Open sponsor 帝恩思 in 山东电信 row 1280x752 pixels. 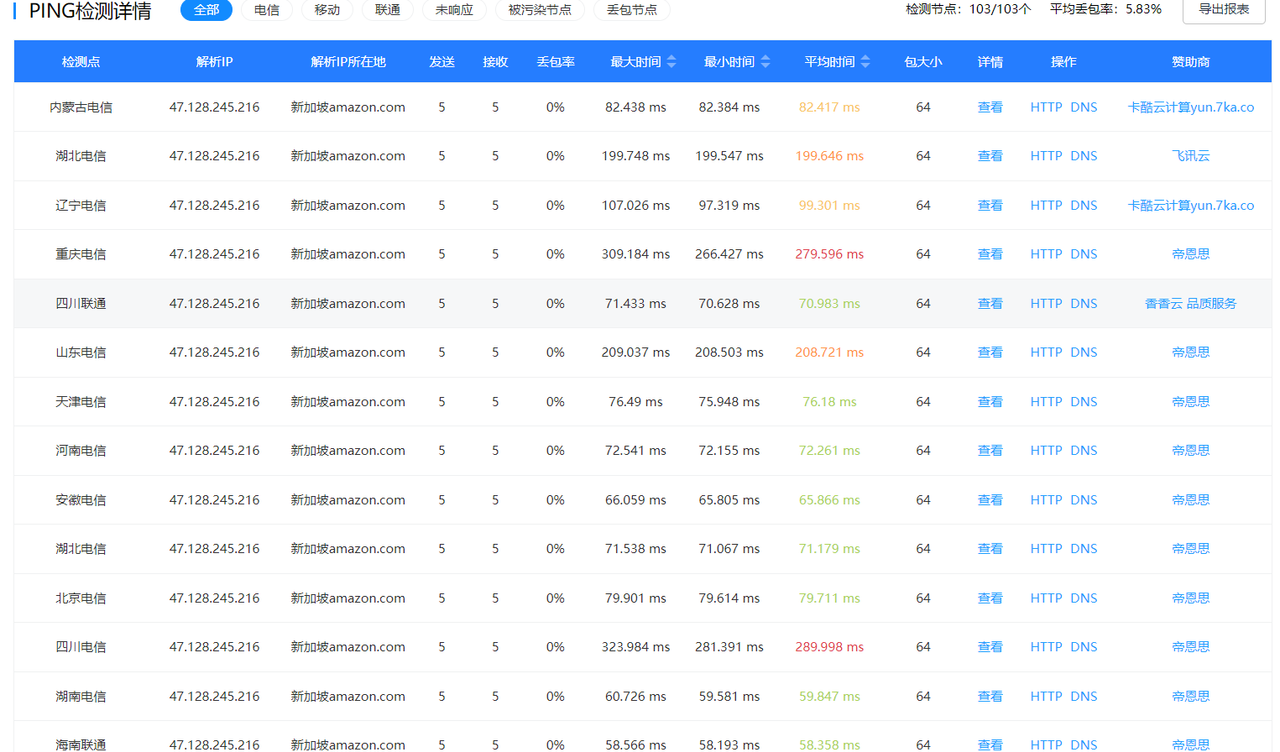pos(1191,352)
